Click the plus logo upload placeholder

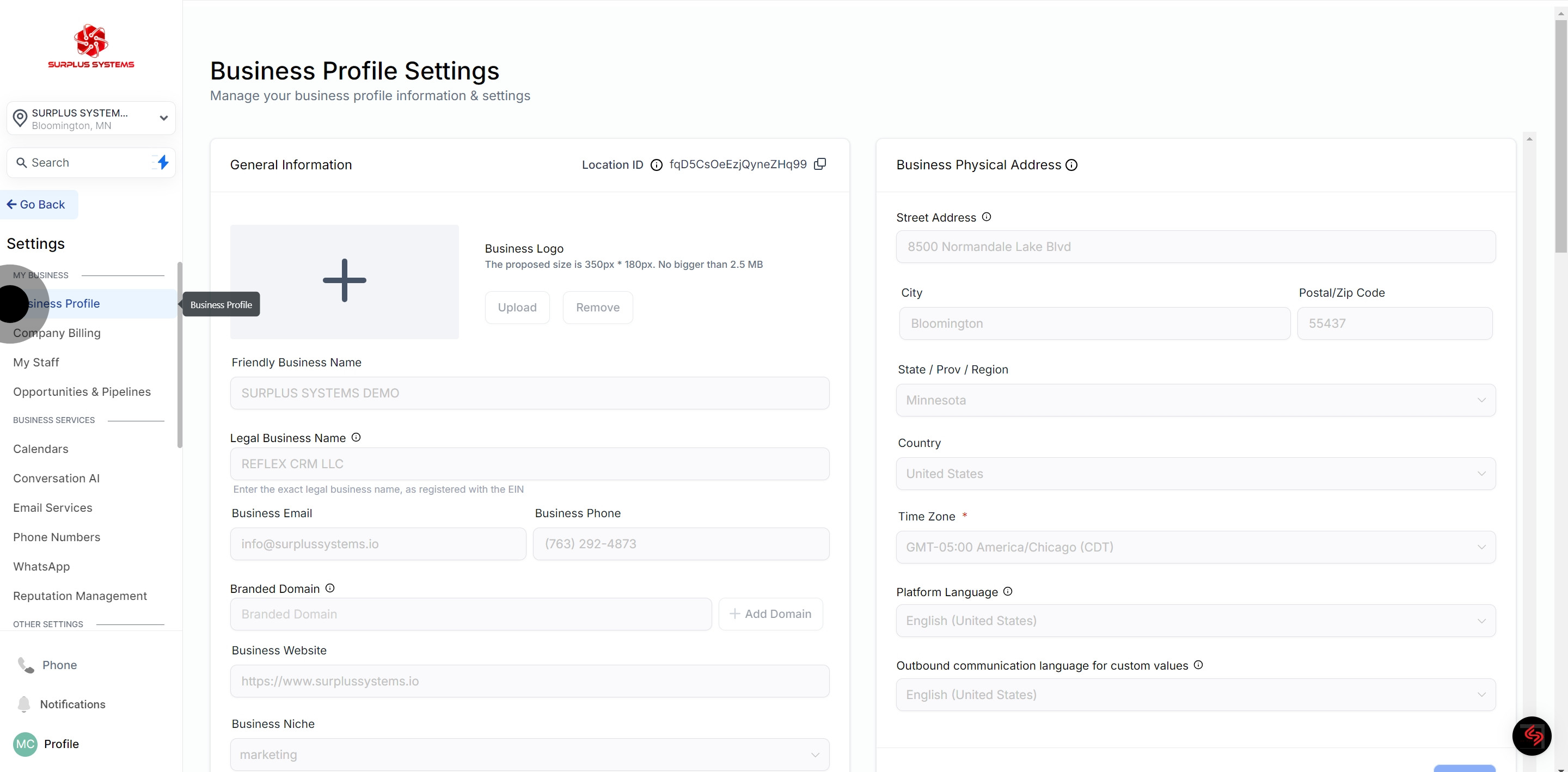[345, 281]
